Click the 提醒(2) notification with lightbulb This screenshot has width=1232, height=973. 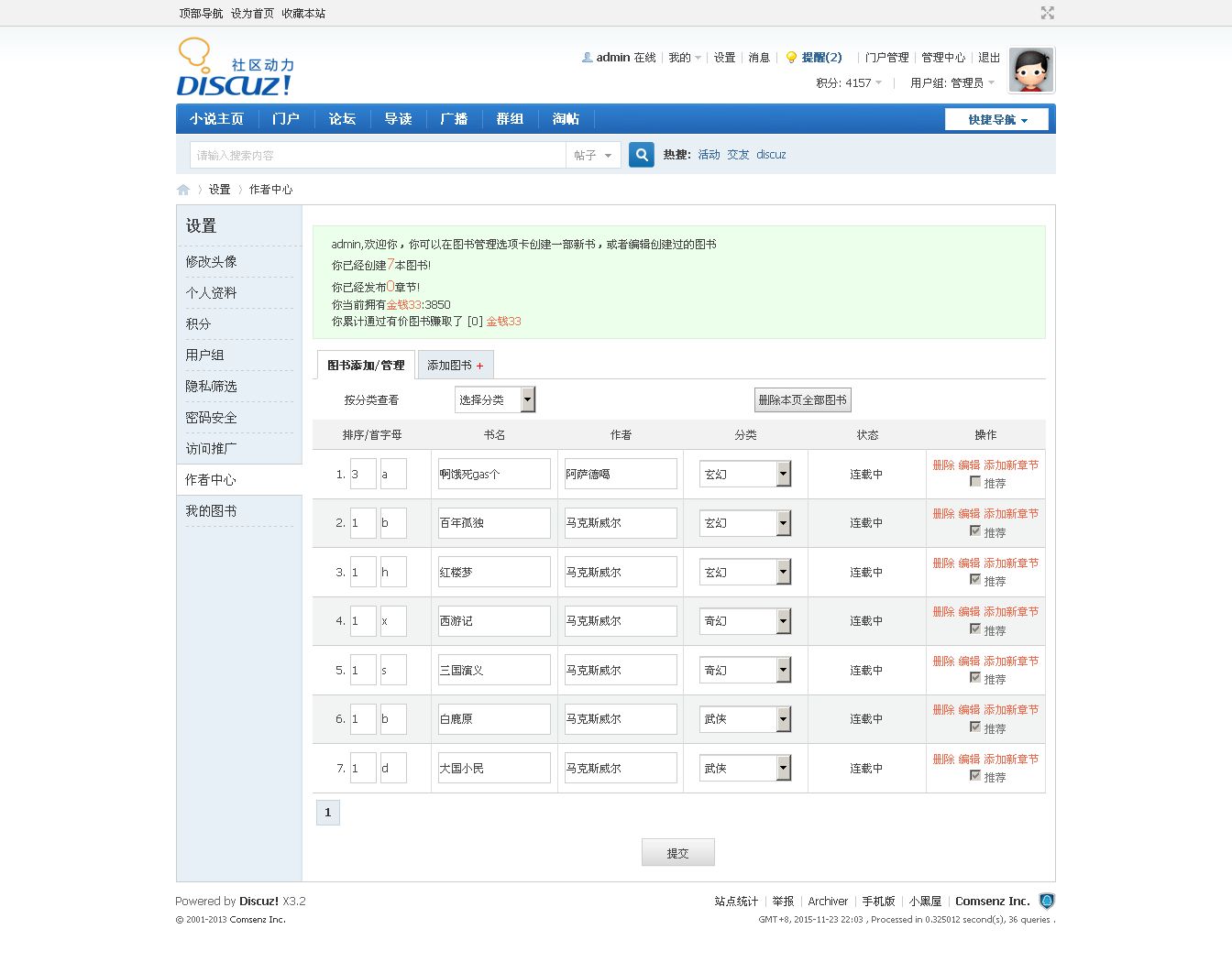click(814, 57)
